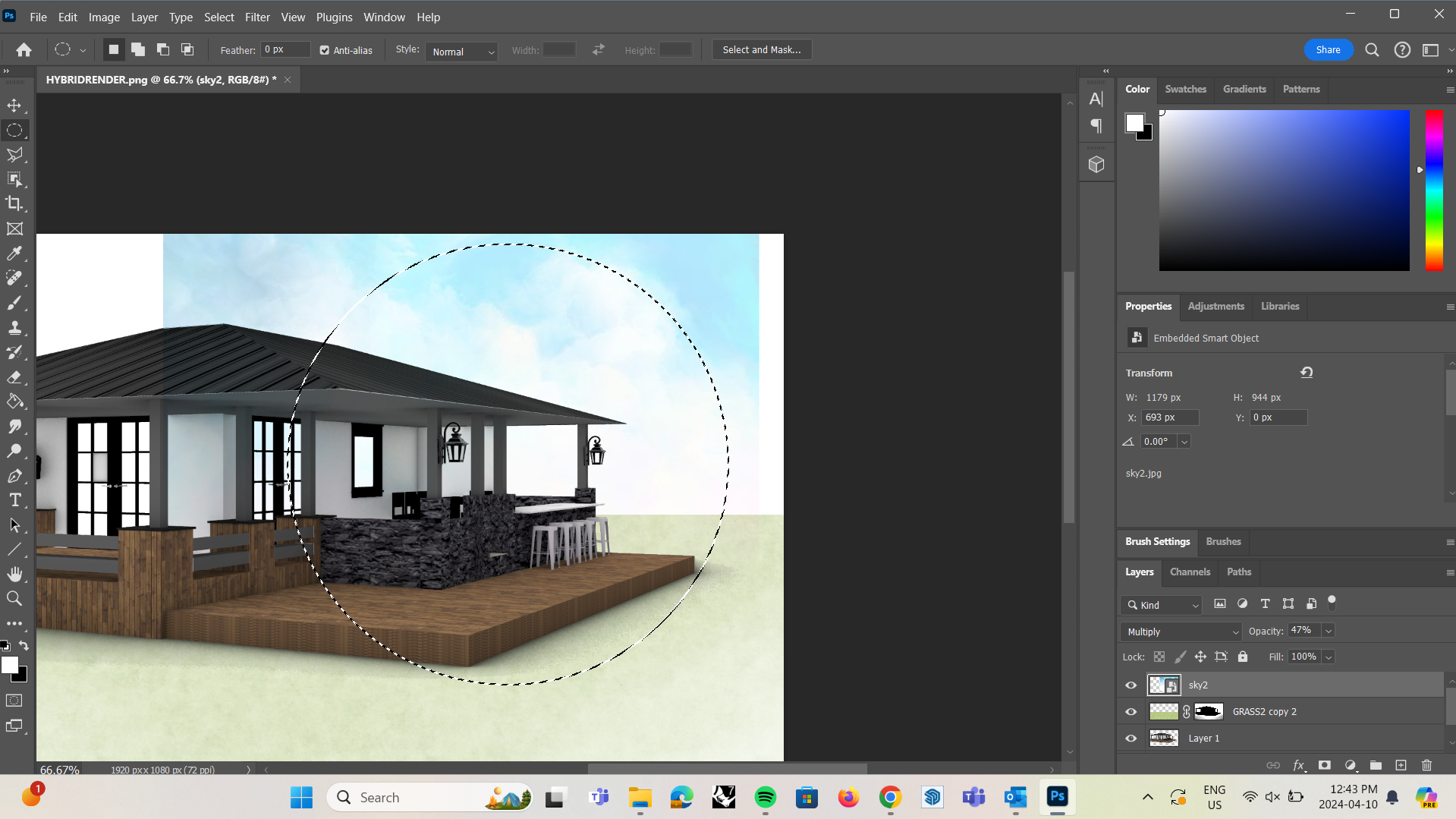Viewport: 1456px width, 819px height.
Task: Select the Move tool
Action: click(x=14, y=106)
